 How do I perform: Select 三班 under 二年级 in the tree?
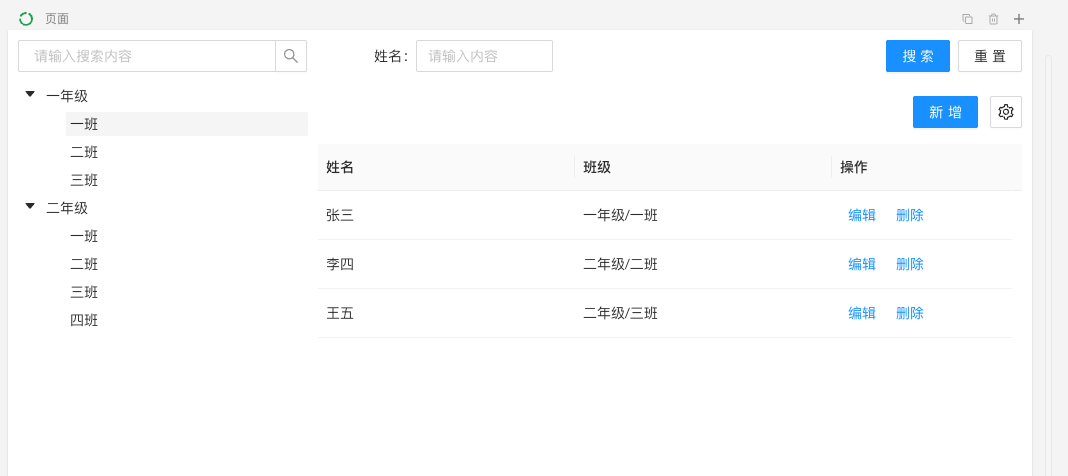tap(84, 292)
